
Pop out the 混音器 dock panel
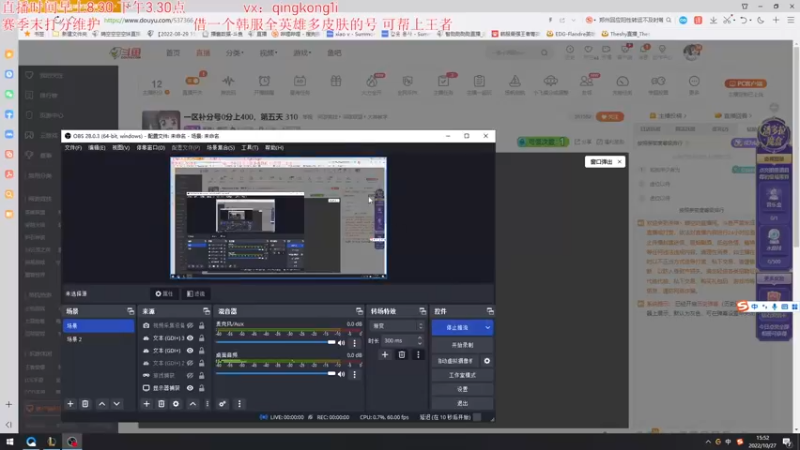point(359,311)
